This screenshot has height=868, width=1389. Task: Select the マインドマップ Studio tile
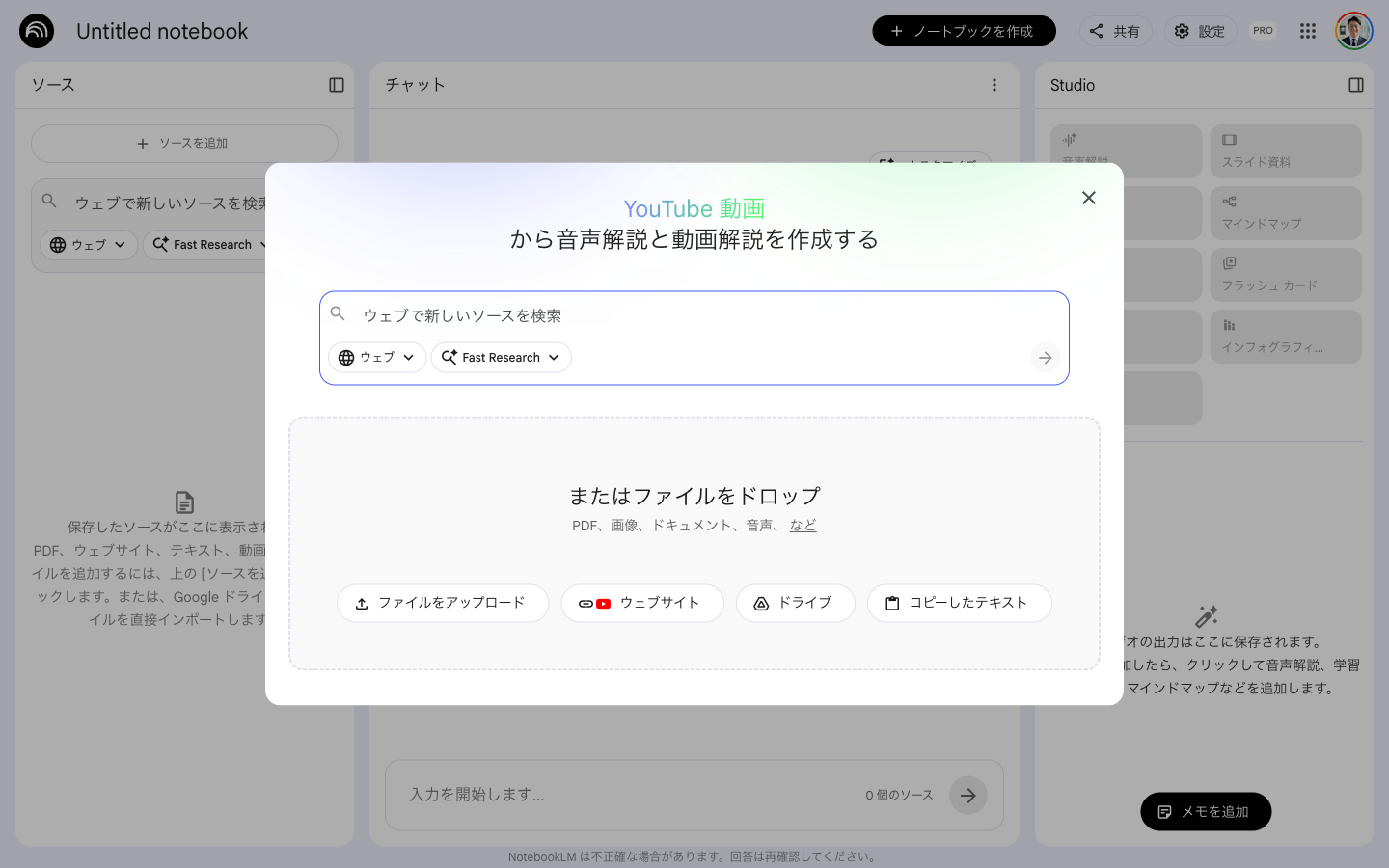pyautogui.click(x=1286, y=213)
